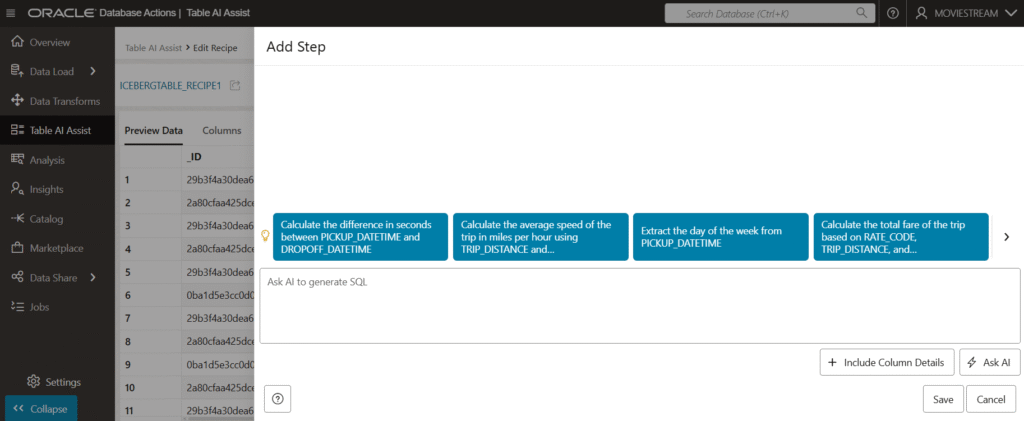The image size is (1024, 421).
Task: Expand the Data Load submenu
Action: (92, 71)
